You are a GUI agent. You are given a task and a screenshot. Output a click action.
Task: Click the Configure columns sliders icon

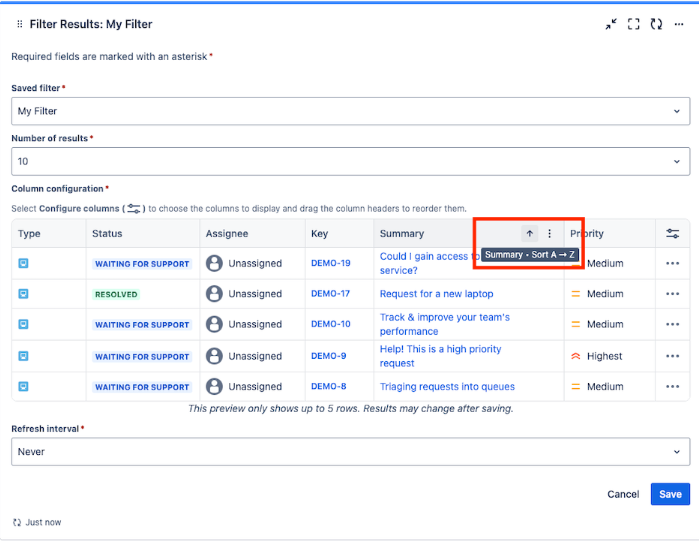tap(672, 234)
